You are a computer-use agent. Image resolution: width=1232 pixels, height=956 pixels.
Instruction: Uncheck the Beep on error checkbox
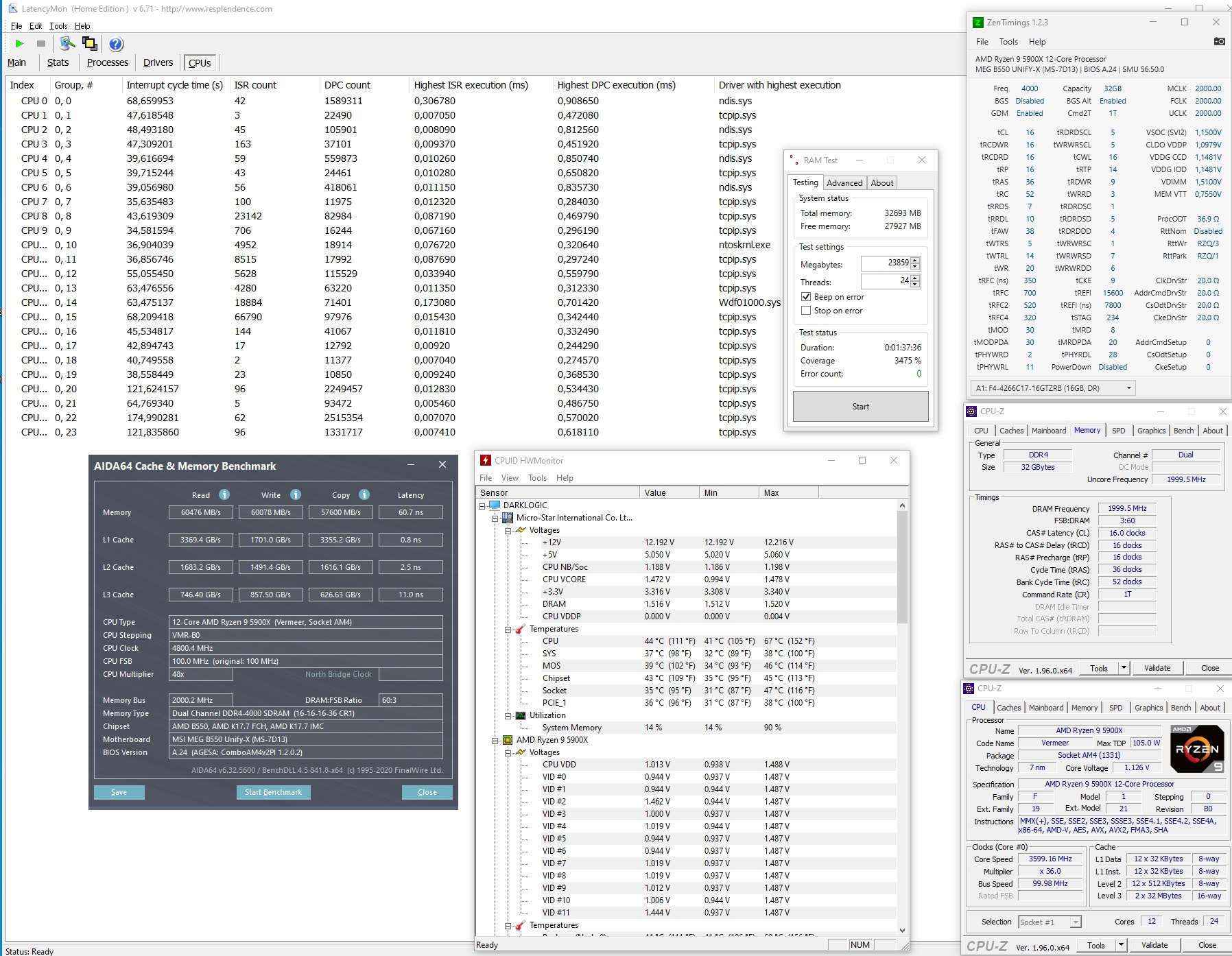point(806,297)
